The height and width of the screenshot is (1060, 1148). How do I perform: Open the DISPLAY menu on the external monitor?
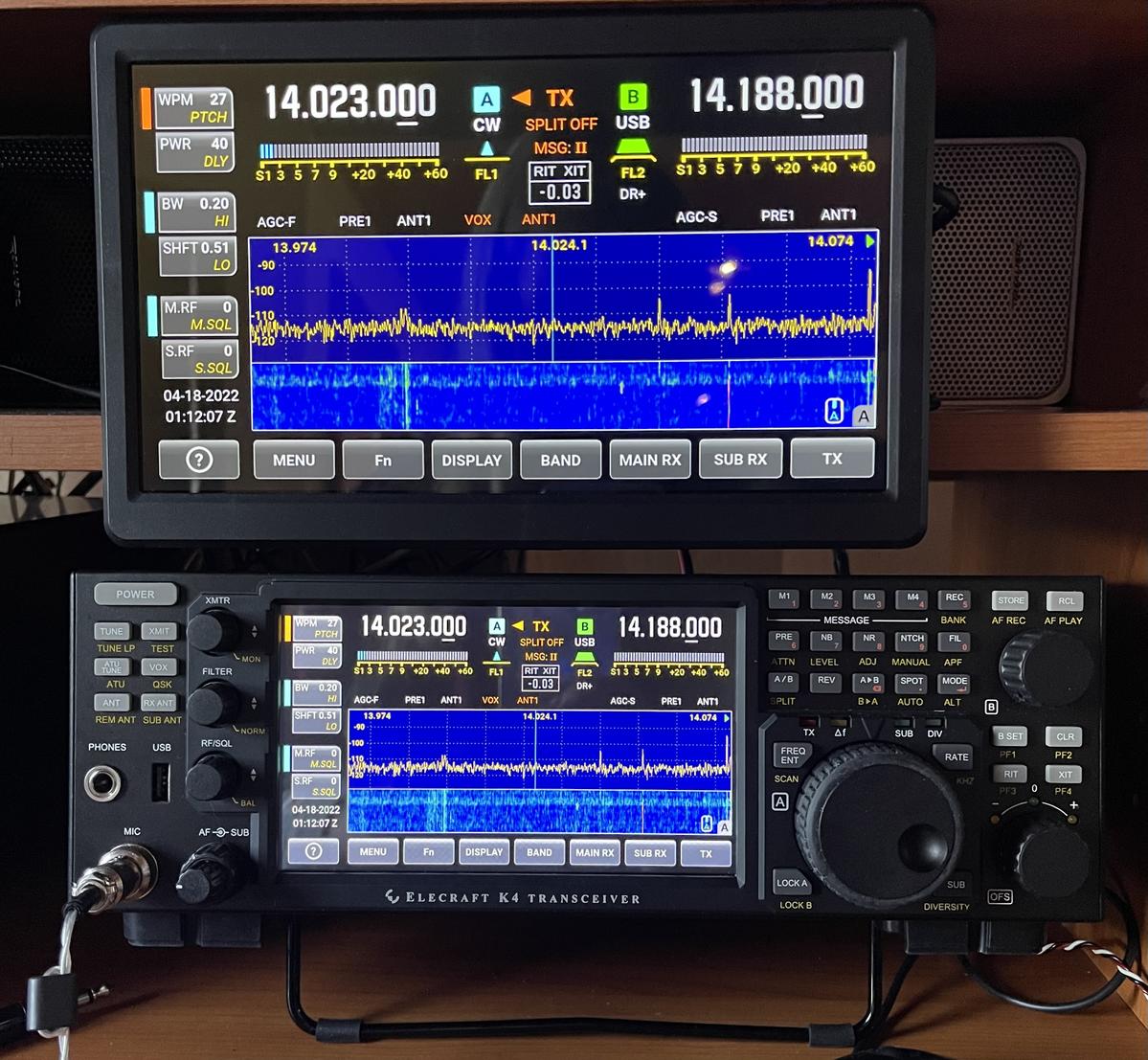coord(471,460)
